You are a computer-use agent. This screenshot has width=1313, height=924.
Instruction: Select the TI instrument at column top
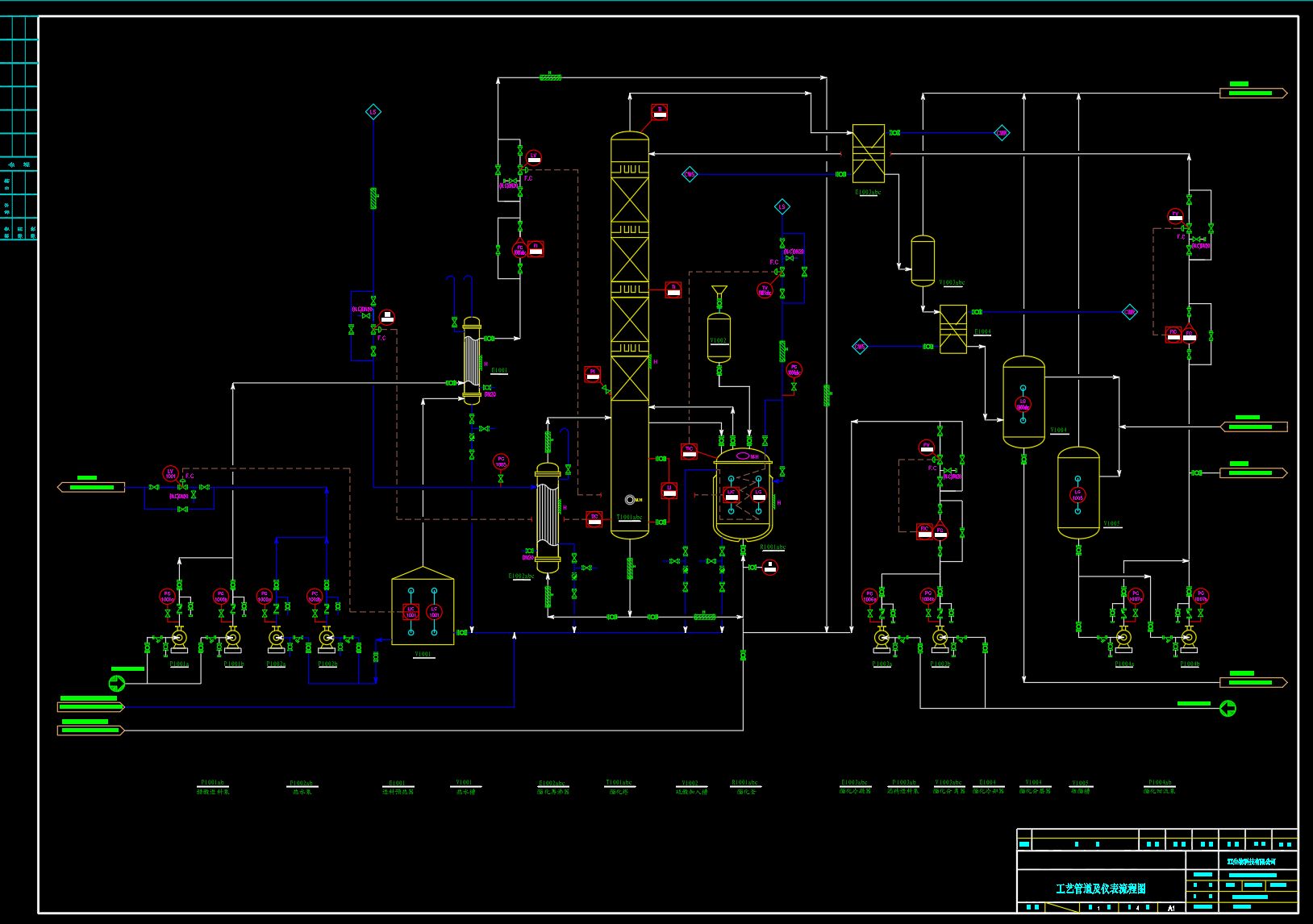(x=660, y=112)
